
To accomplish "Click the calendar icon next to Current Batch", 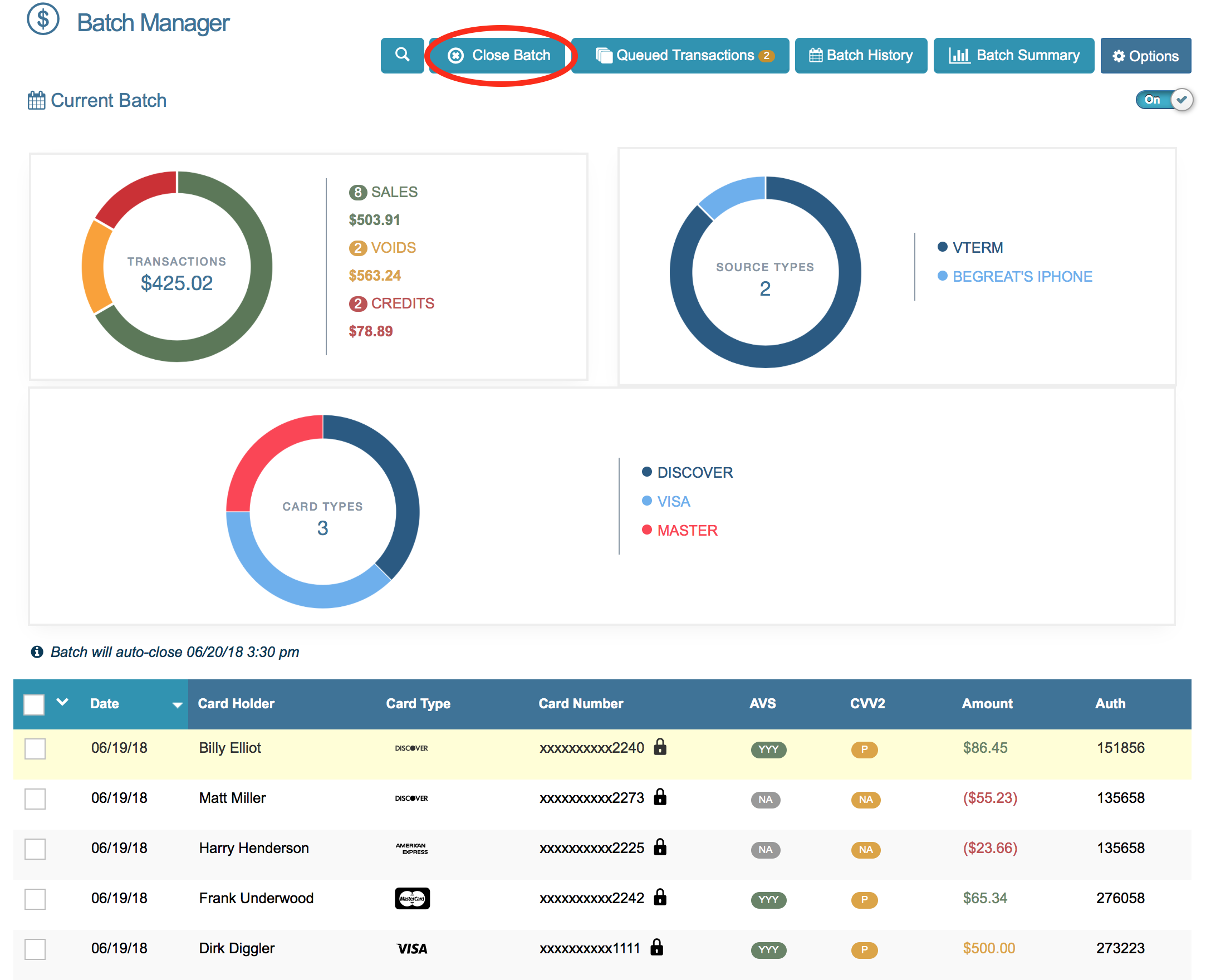I will (36, 99).
